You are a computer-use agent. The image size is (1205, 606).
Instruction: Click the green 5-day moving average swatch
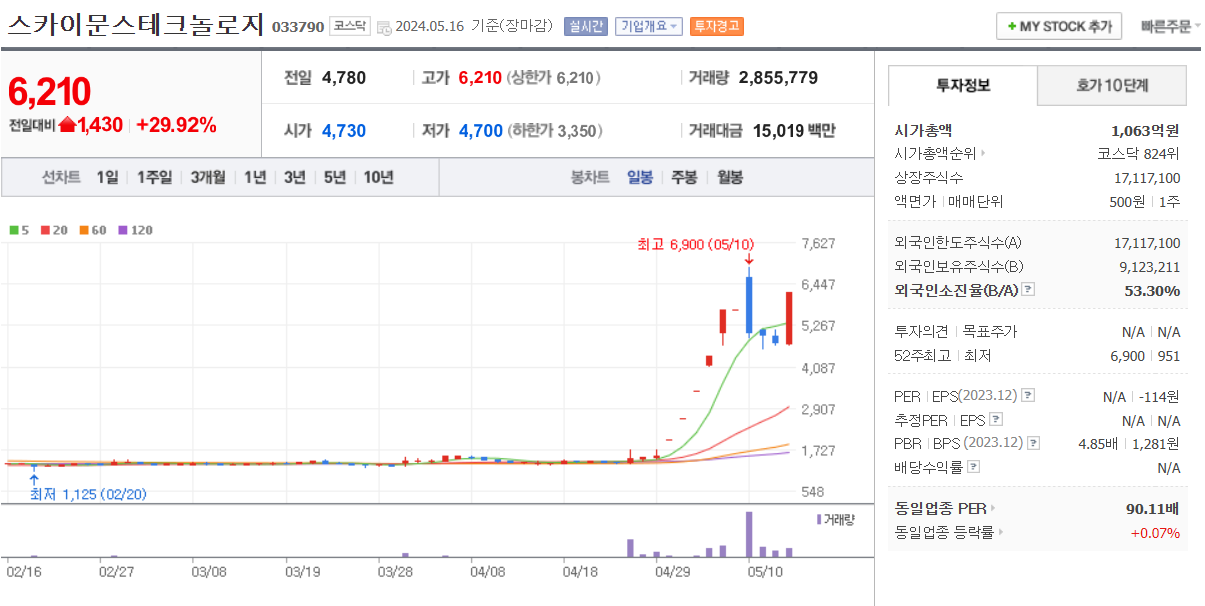coord(14,230)
